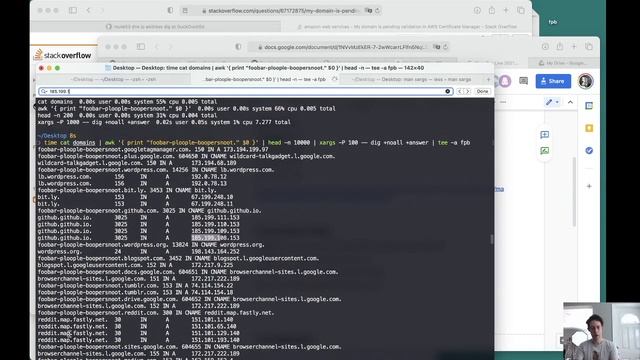
Task: Open downloads in the Google Docs Safari window
Action: (545, 47)
